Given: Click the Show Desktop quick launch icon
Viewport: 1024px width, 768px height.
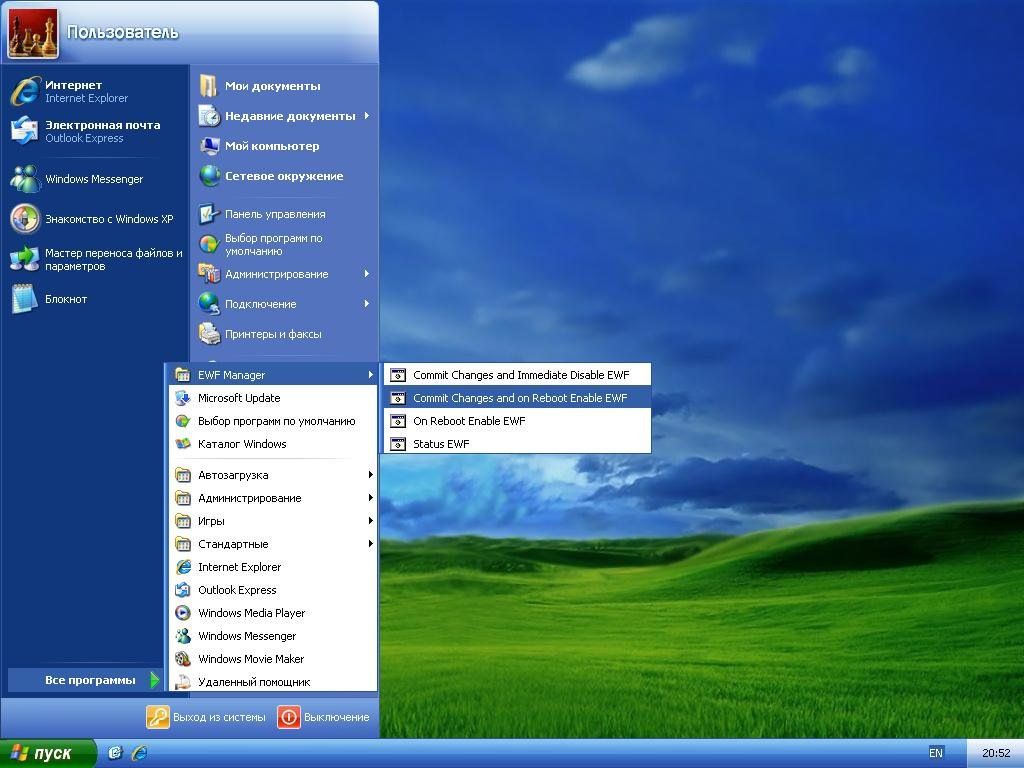Looking at the screenshot, I should tap(115, 753).
